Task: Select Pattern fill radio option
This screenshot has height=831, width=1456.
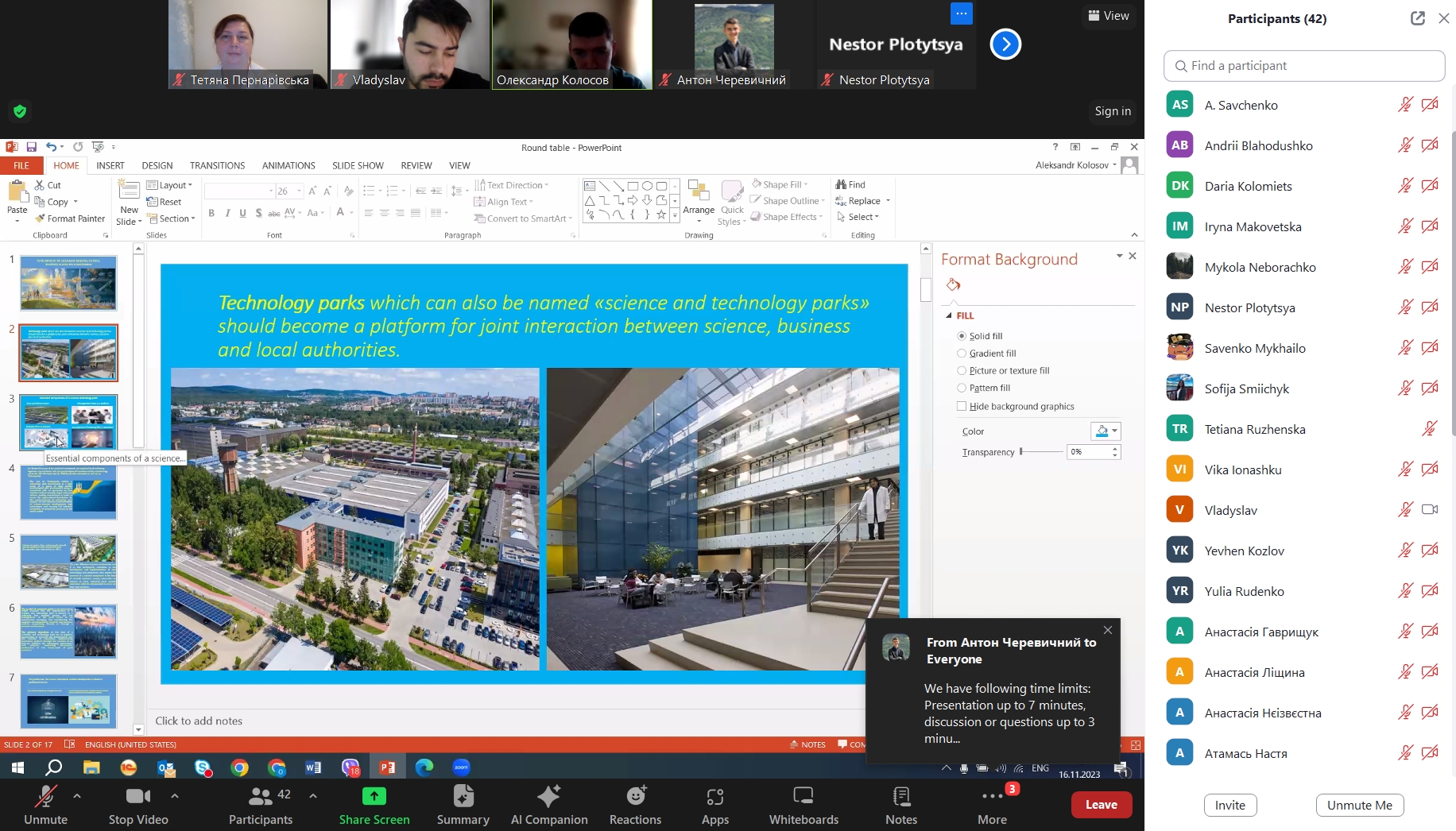Action: coord(962,388)
